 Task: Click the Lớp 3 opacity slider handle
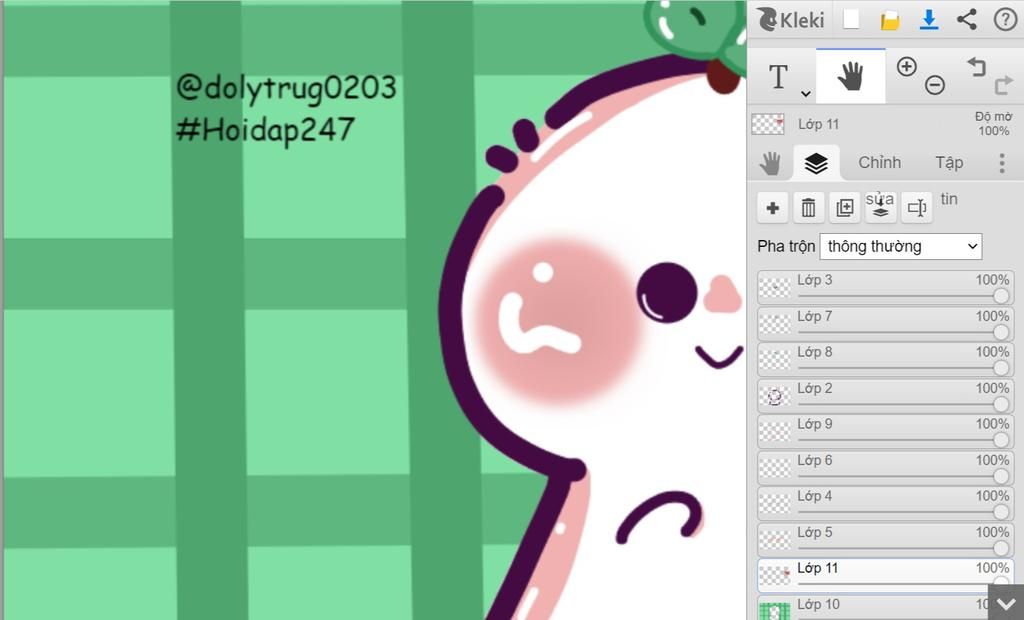1000,296
